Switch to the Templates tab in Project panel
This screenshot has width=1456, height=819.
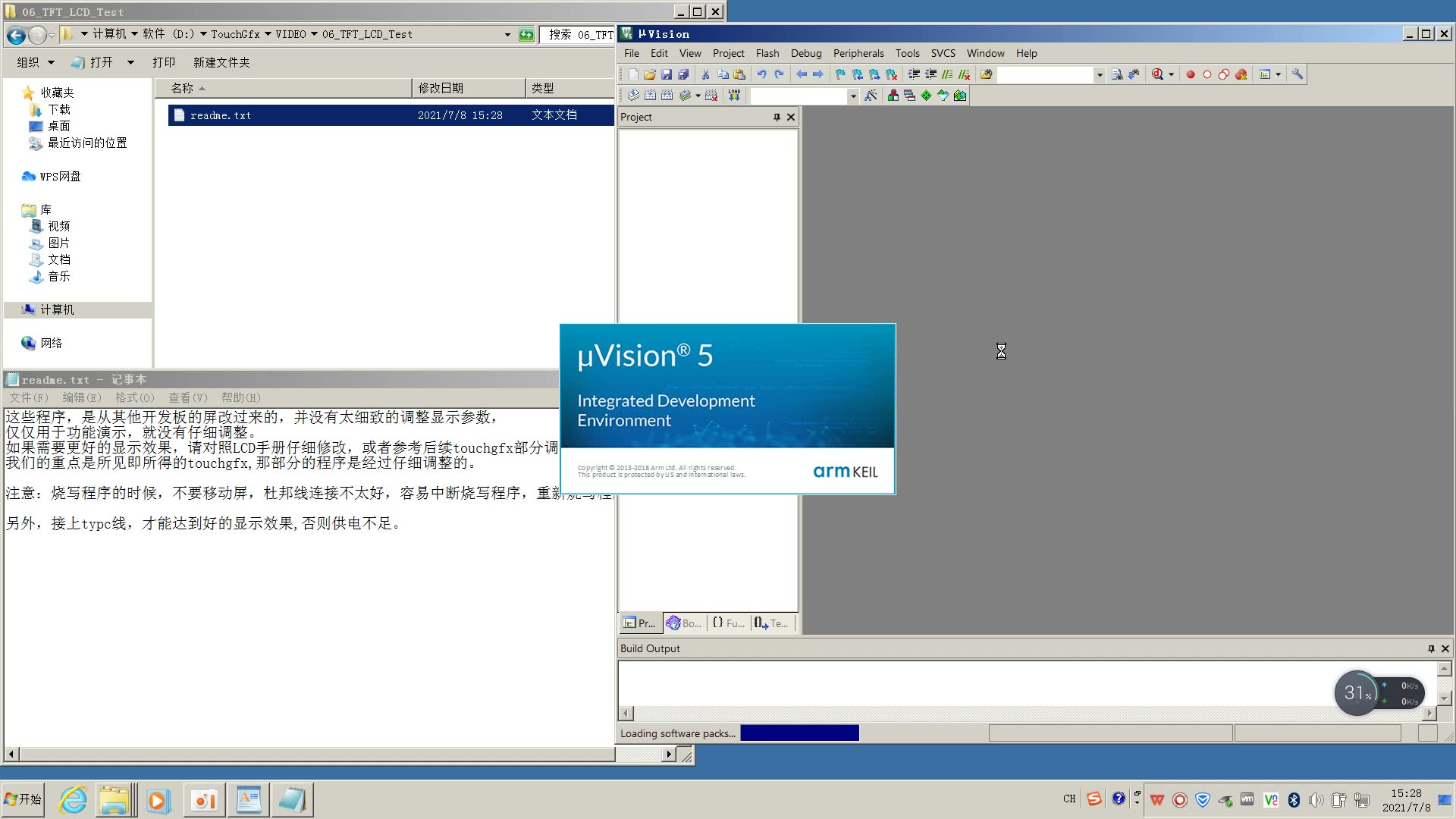click(x=772, y=623)
